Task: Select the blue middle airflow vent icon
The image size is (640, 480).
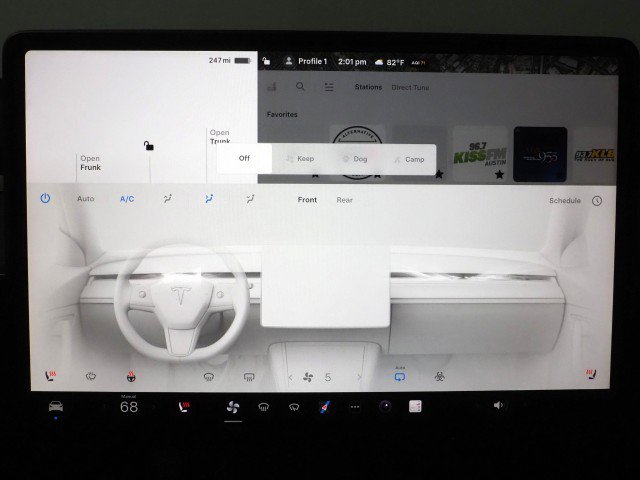Action: (209, 199)
